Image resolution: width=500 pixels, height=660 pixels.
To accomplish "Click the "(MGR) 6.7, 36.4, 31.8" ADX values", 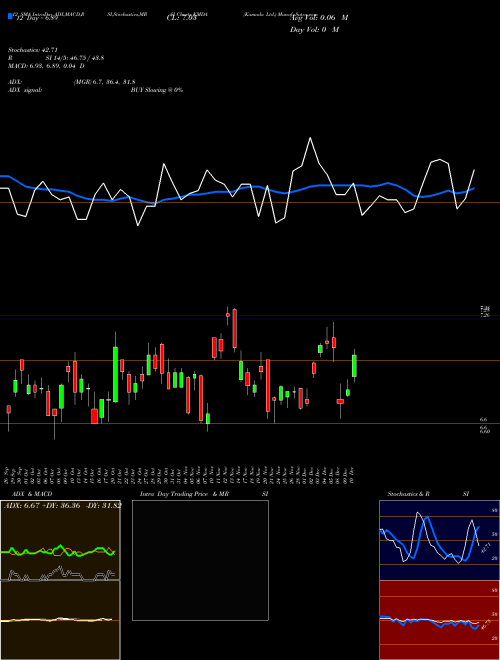I will 104,82.
